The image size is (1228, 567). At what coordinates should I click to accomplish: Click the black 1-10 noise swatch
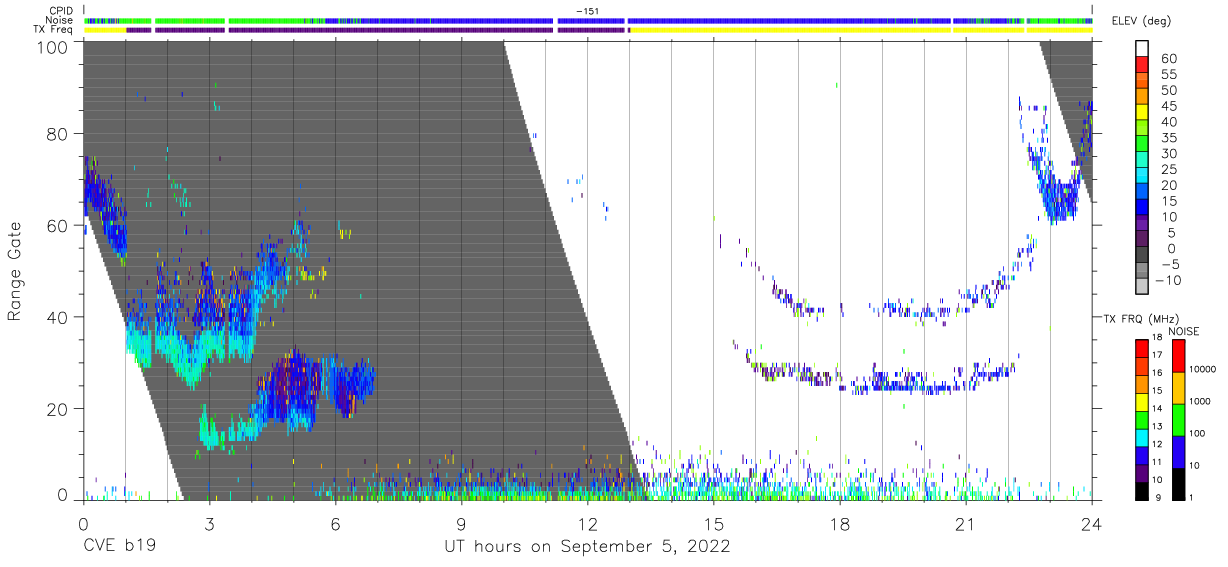pos(1177,483)
